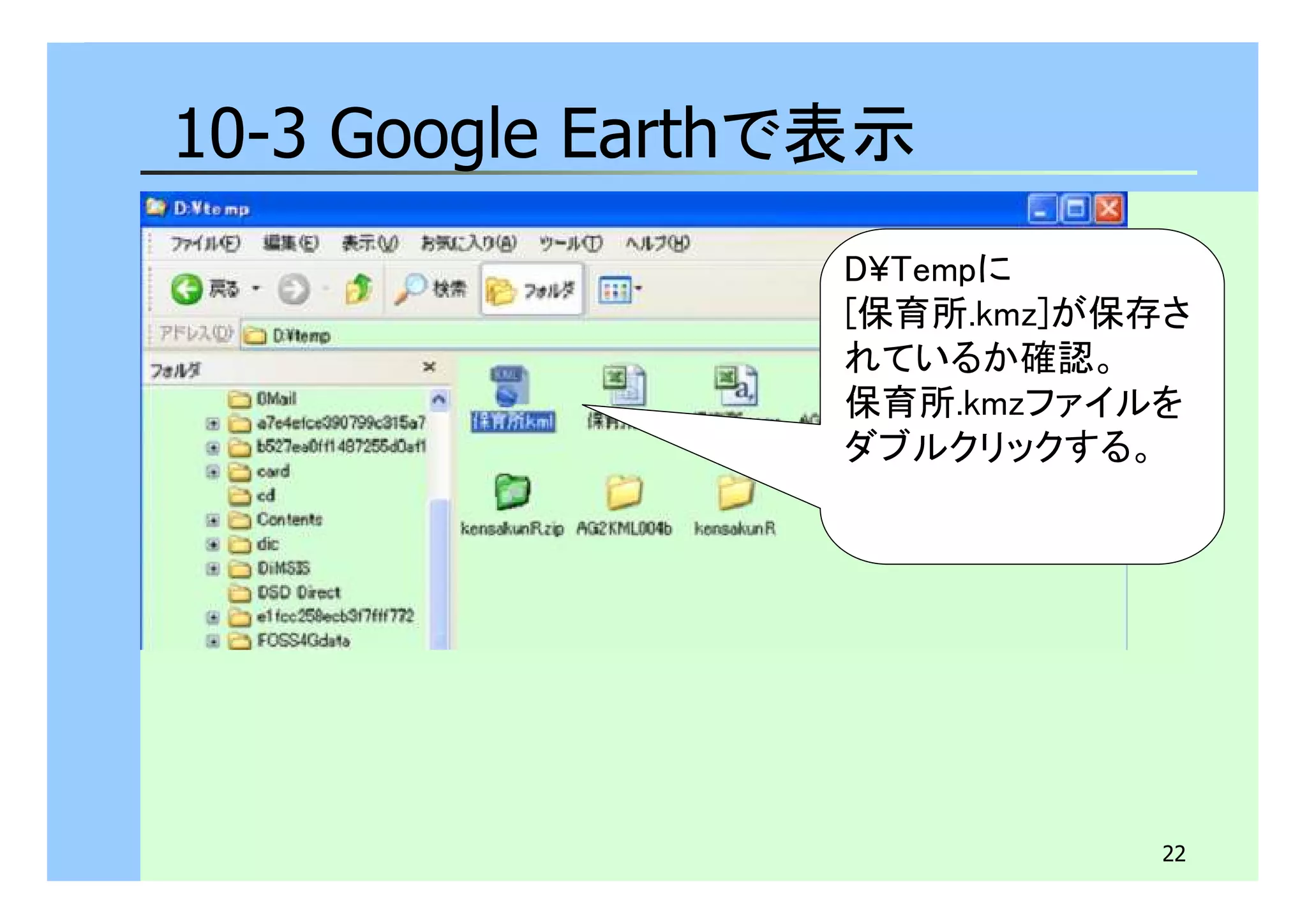This screenshot has height=924, width=1307.
Task: Maximize the D:\temp window
Action: coord(1075,209)
